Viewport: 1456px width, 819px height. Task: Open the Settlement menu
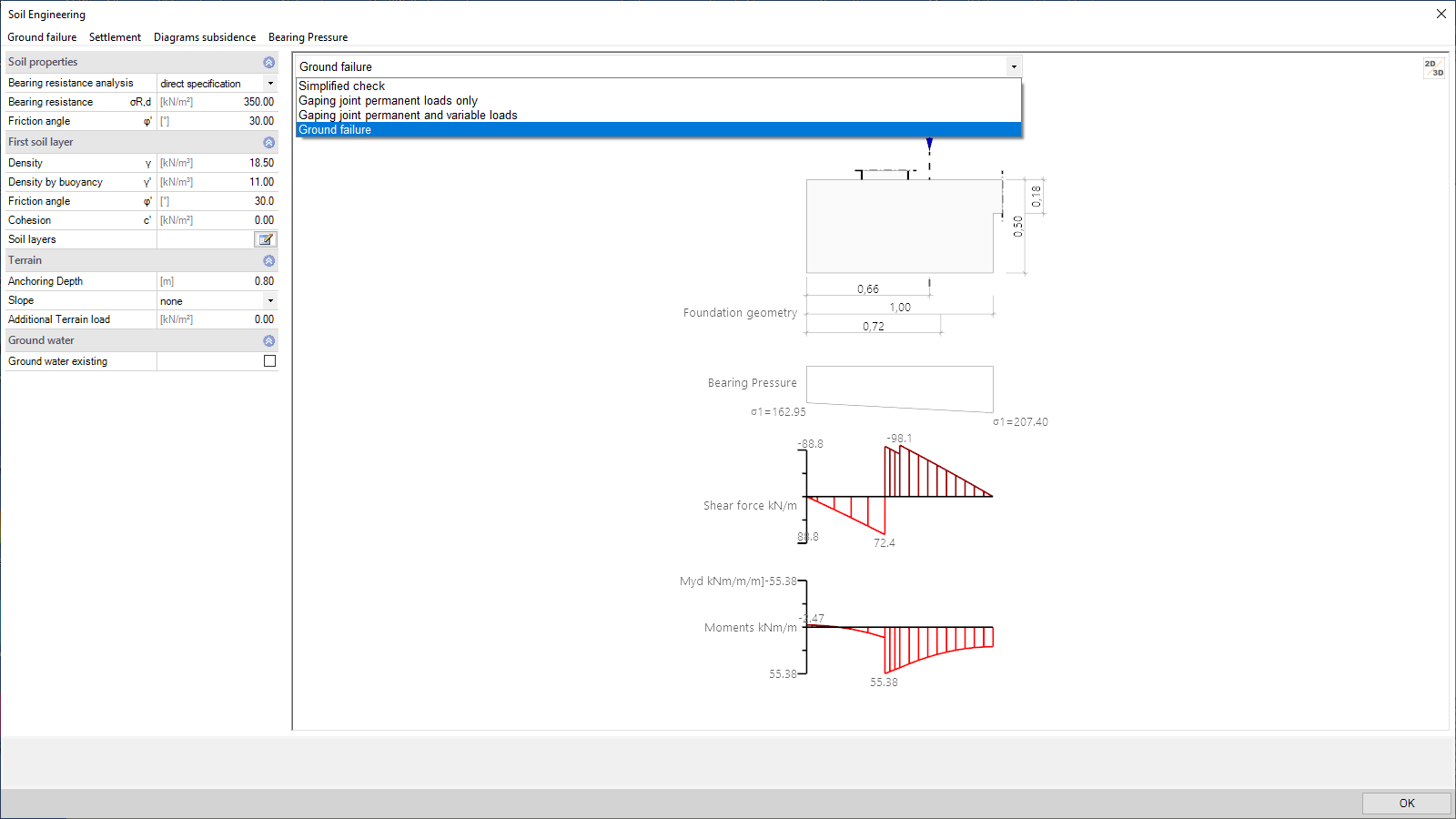pyautogui.click(x=115, y=37)
